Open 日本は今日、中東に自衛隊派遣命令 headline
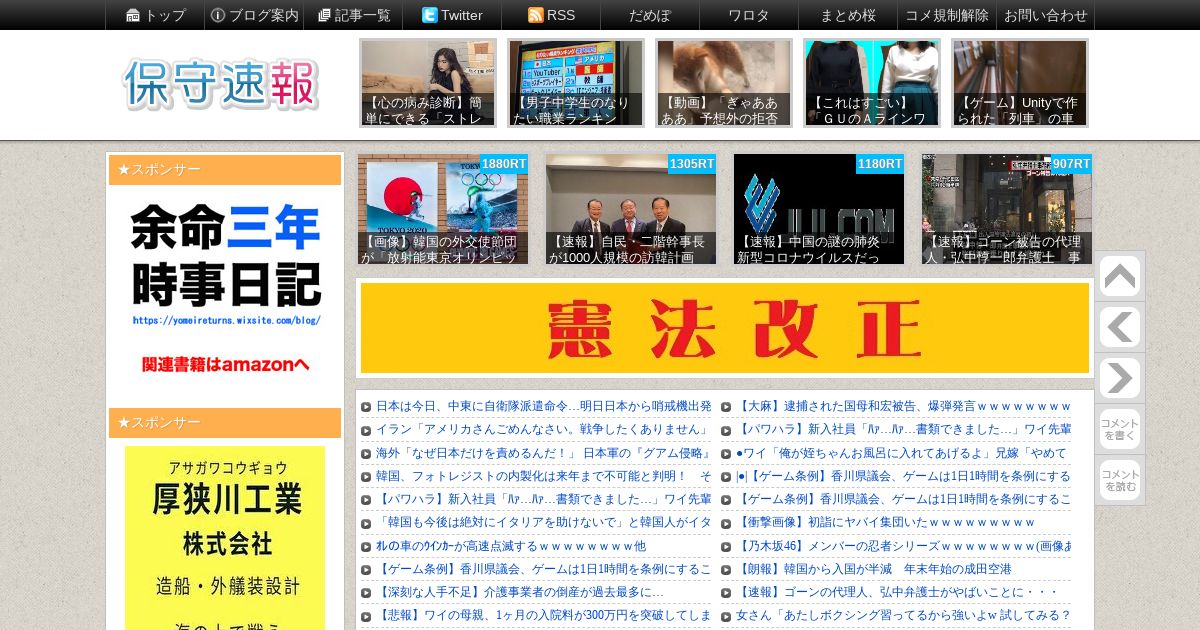 [x=543, y=406]
